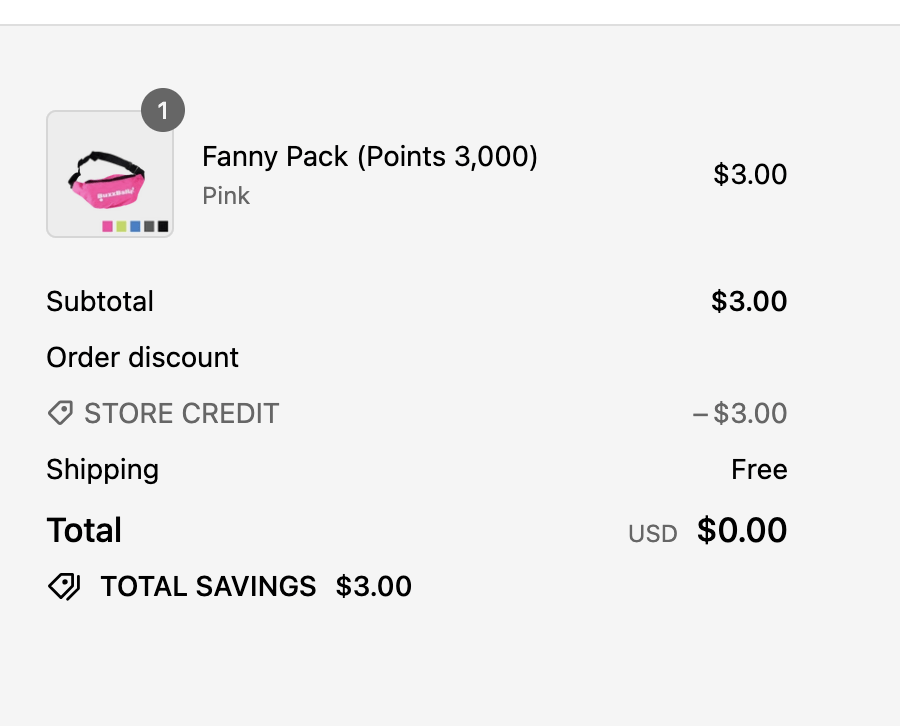Click the tags icon beside TOTAL SAVINGS

coord(64,587)
